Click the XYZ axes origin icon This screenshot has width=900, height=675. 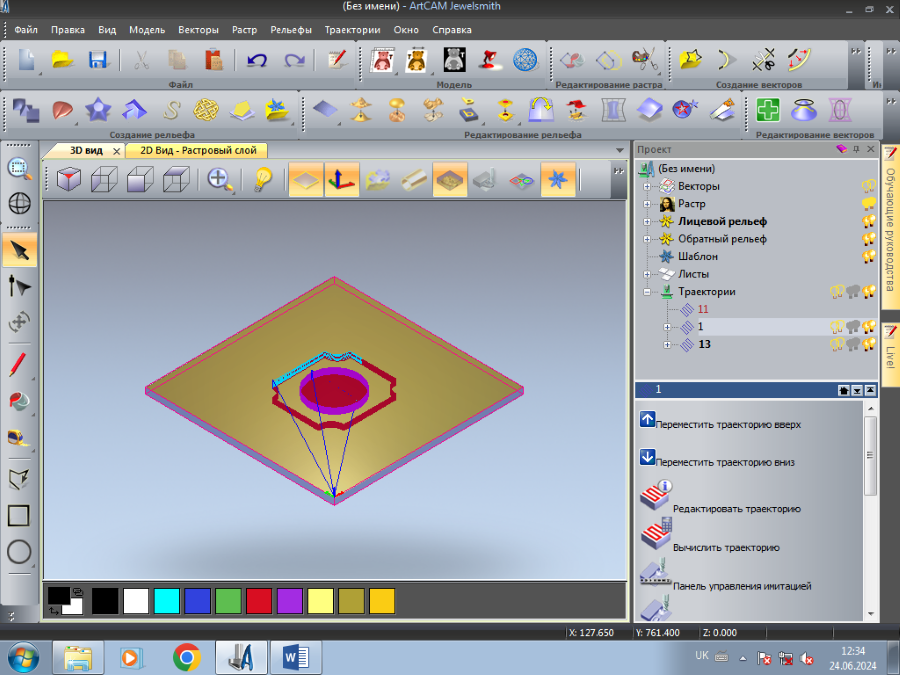coord(342,180)
